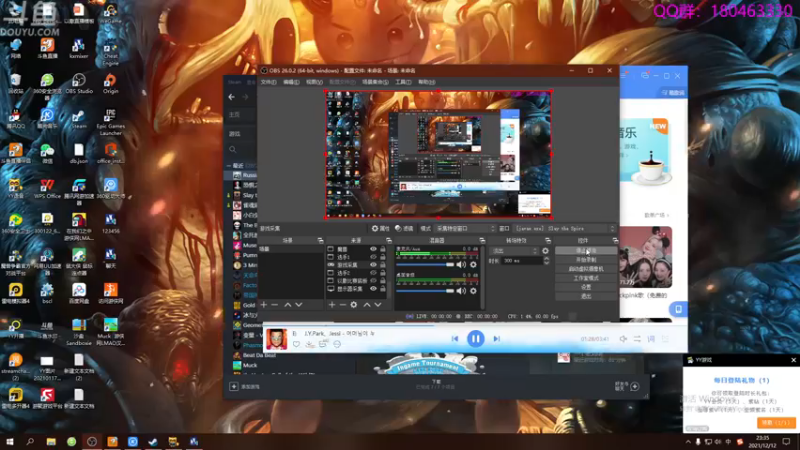Toggle music player loop mode icon
The width and height of the screenshot is (800, 450).
637,339
